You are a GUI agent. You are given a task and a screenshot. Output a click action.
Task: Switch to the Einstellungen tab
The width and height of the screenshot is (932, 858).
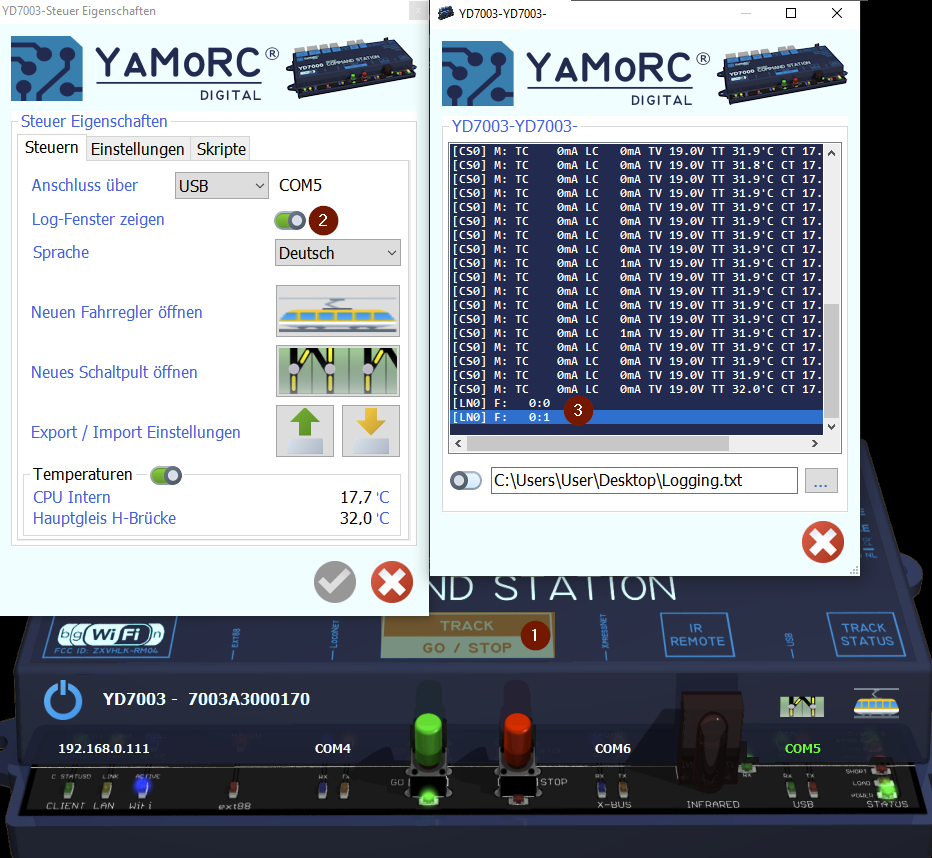pyautogui.click(x=137, y=149)
